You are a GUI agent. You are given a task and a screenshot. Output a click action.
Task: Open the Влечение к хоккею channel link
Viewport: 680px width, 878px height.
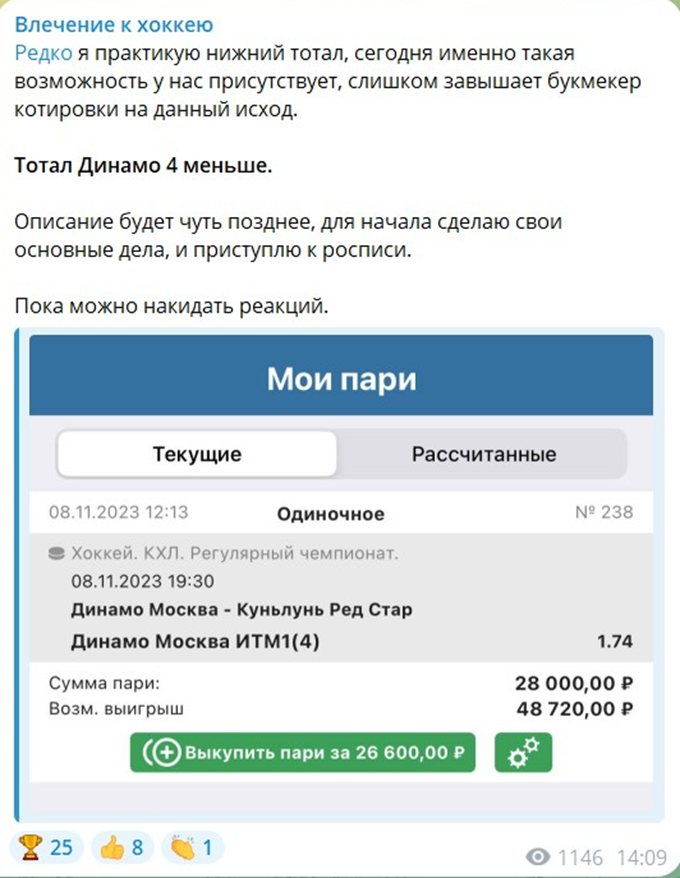(117, 22)
